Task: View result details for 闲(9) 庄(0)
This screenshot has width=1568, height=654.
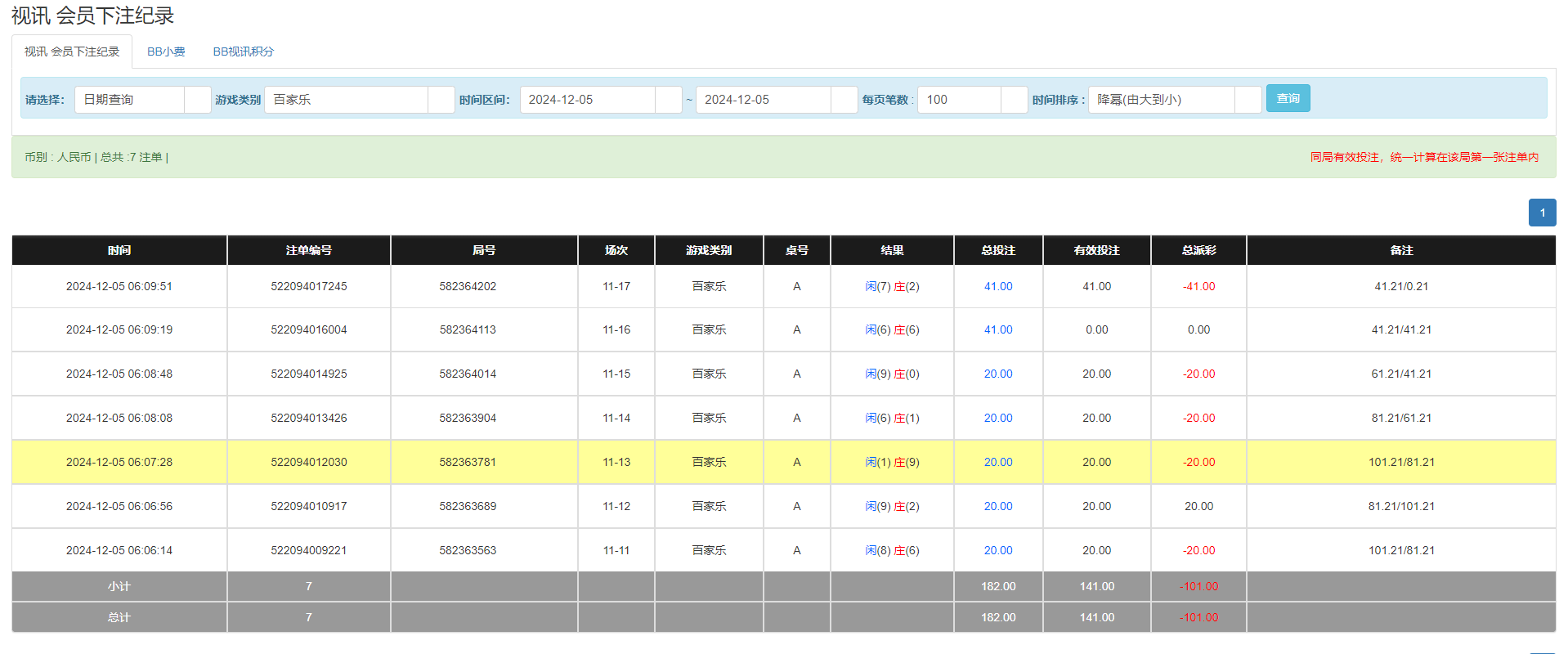Action: [x=892, y=374]
